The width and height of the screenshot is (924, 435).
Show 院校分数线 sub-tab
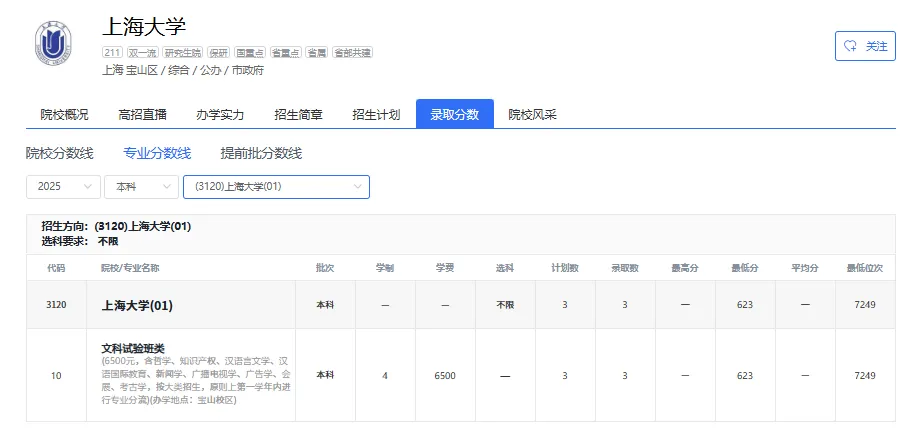[60, 153]
